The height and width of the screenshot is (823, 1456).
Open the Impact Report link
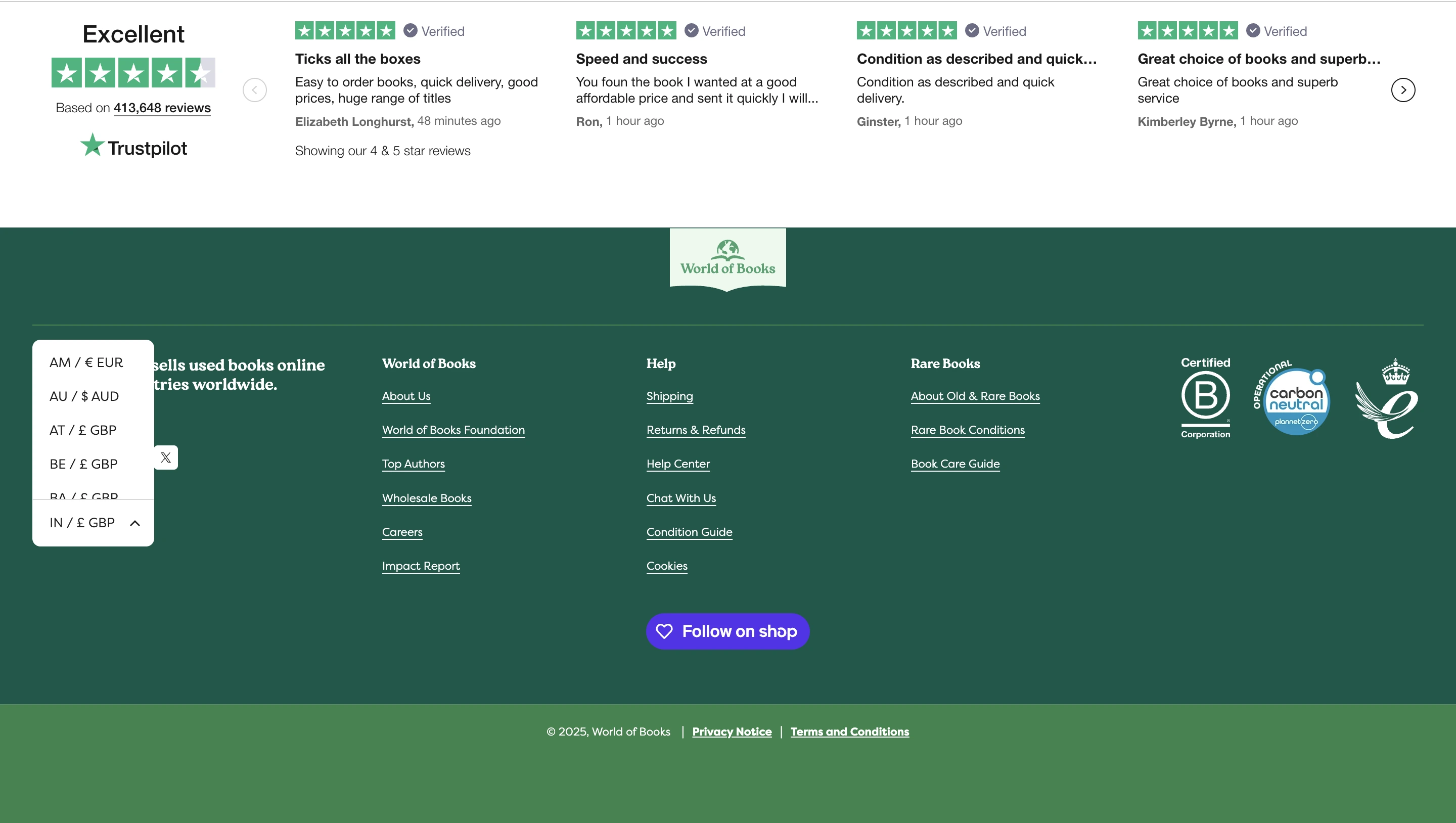[x=421, y=566]
